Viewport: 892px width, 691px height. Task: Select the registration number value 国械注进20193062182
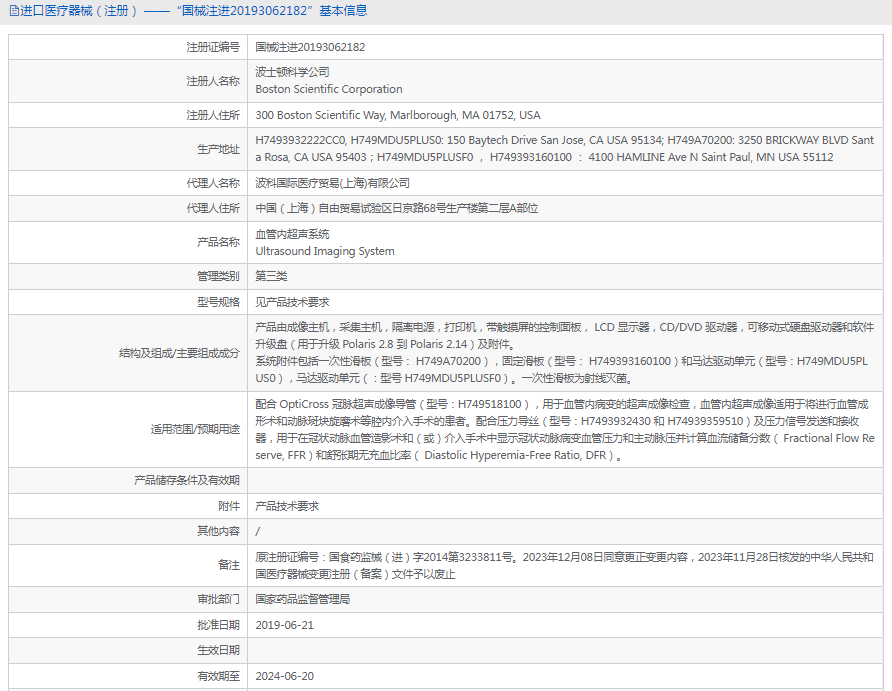pyautogui.click(x=310, y=47)
